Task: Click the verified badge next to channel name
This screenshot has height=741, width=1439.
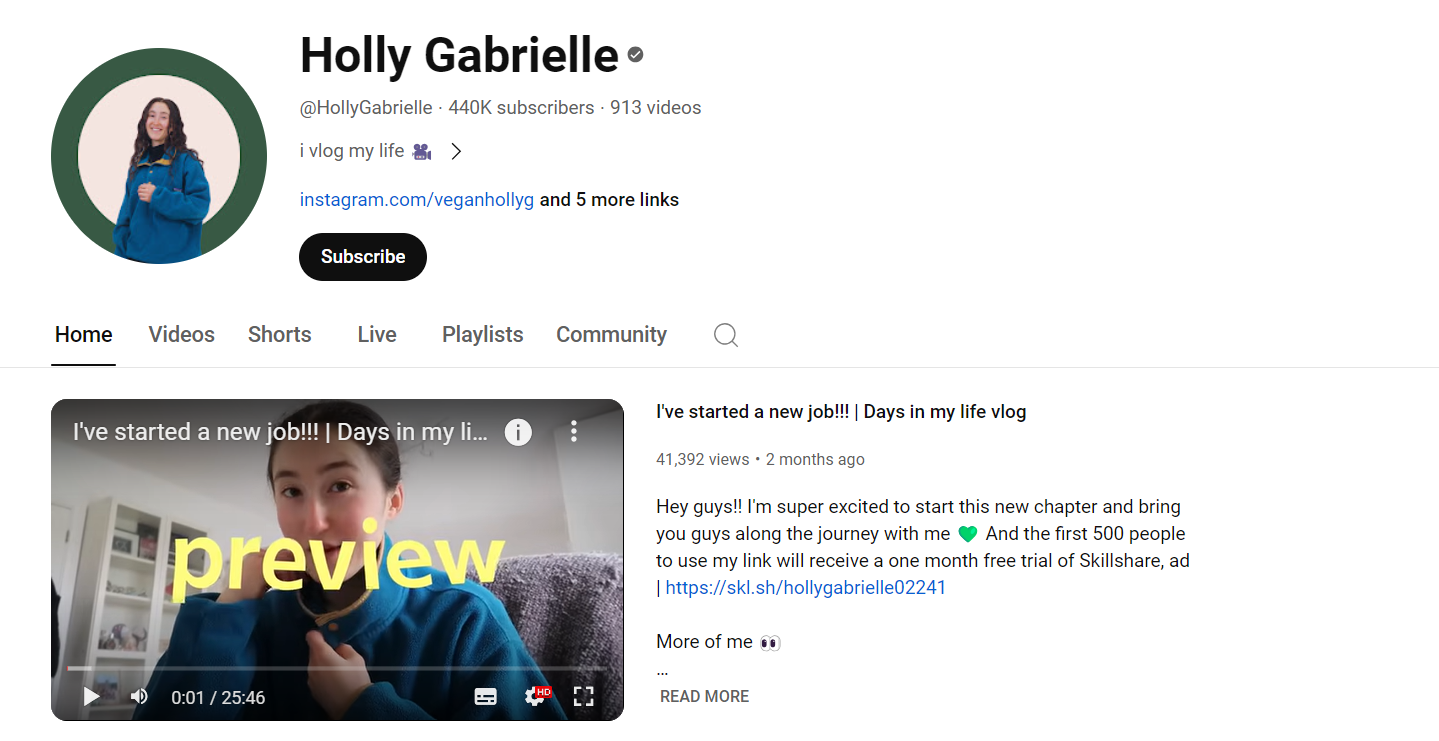Action: [x=636, y=55]
